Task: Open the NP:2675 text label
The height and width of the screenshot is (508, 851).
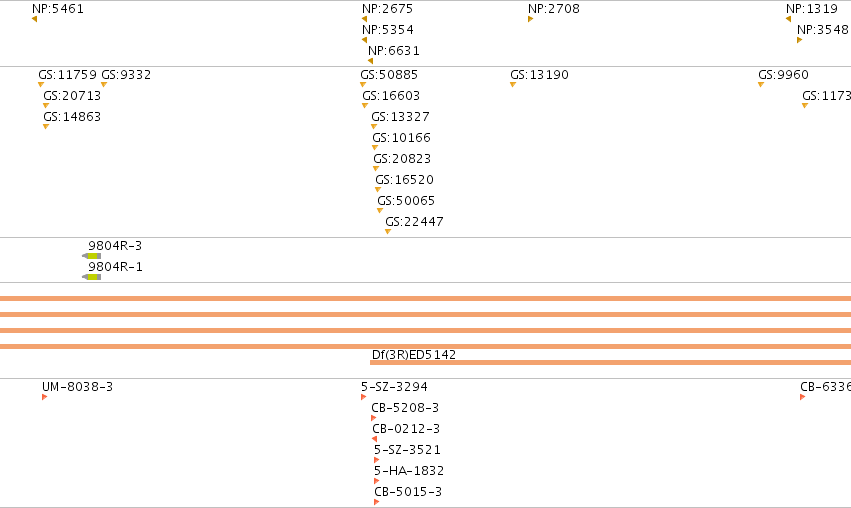Action: [388, 9]
